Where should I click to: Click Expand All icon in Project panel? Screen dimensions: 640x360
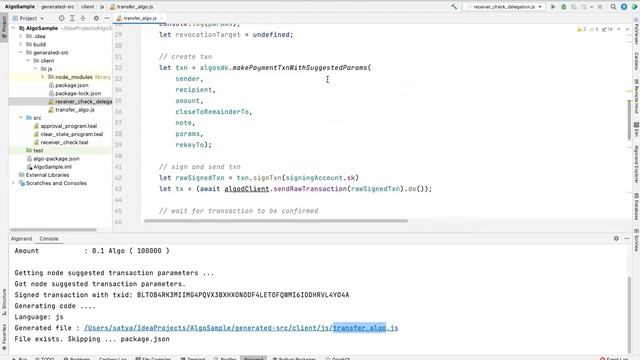72,18
